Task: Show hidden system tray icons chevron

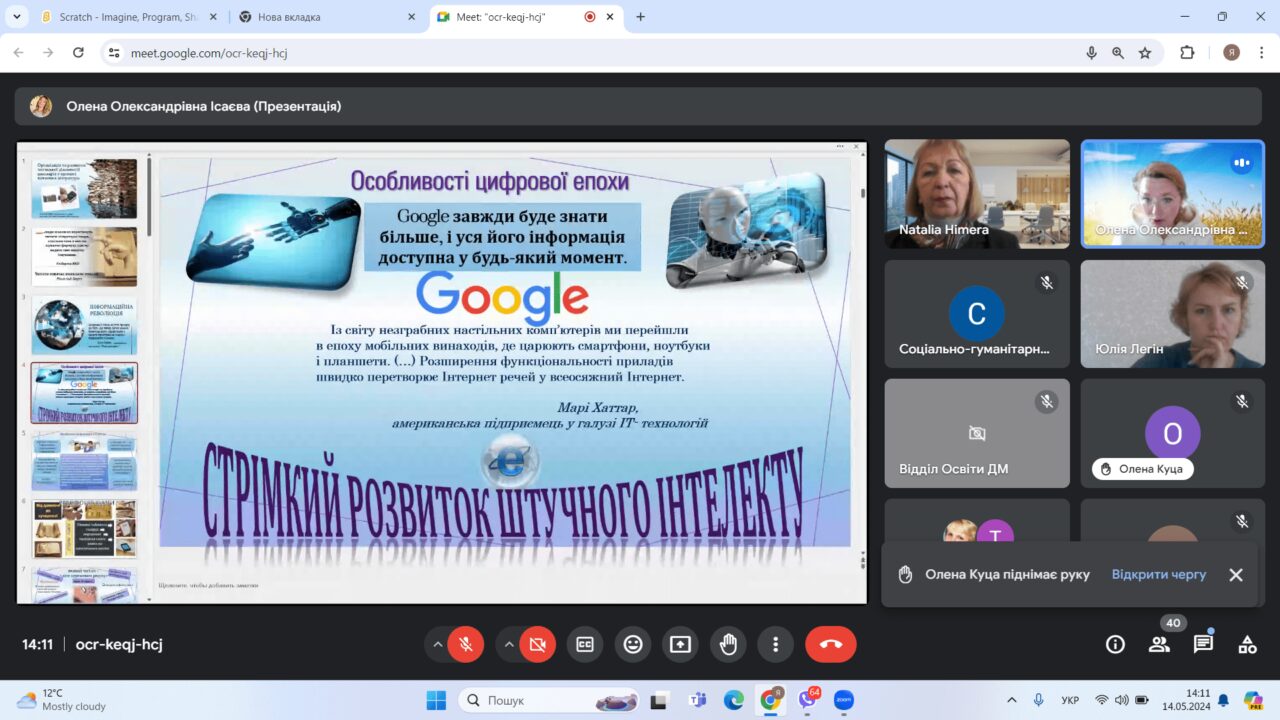Action: pos(1012,700)
